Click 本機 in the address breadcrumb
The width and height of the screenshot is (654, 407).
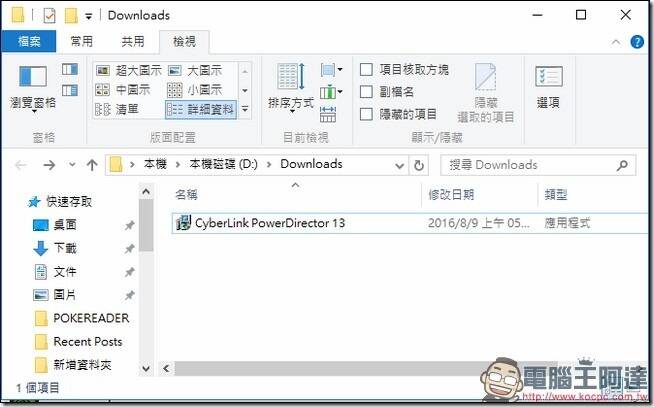tap(155, 164)
